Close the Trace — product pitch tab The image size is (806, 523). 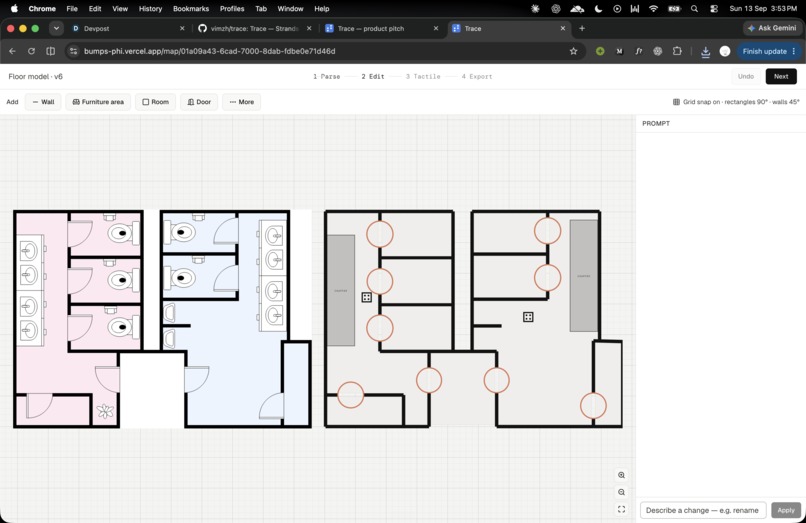(x=436, y=28)
